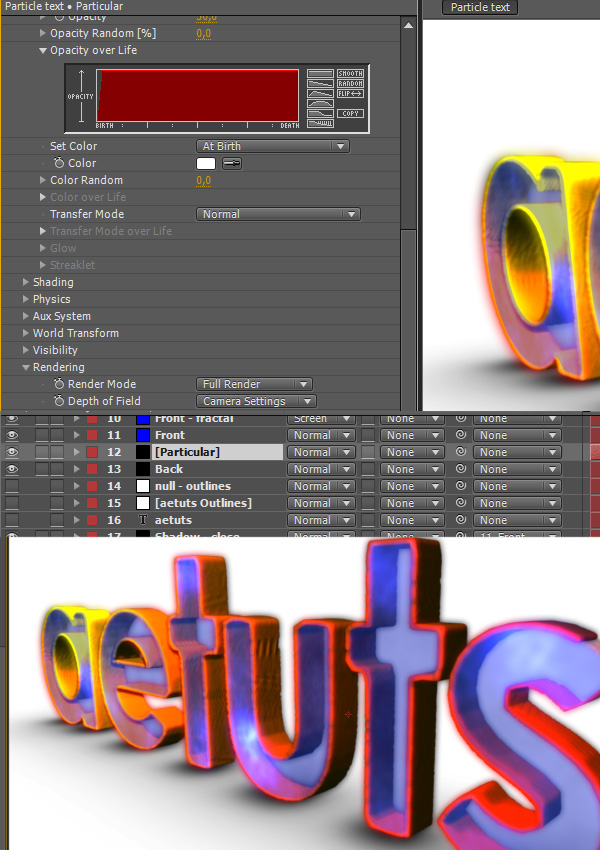This screenshot has width=600, height=850.
Task: Click the parent pick whip for Back layer
Action: point(461,469)
